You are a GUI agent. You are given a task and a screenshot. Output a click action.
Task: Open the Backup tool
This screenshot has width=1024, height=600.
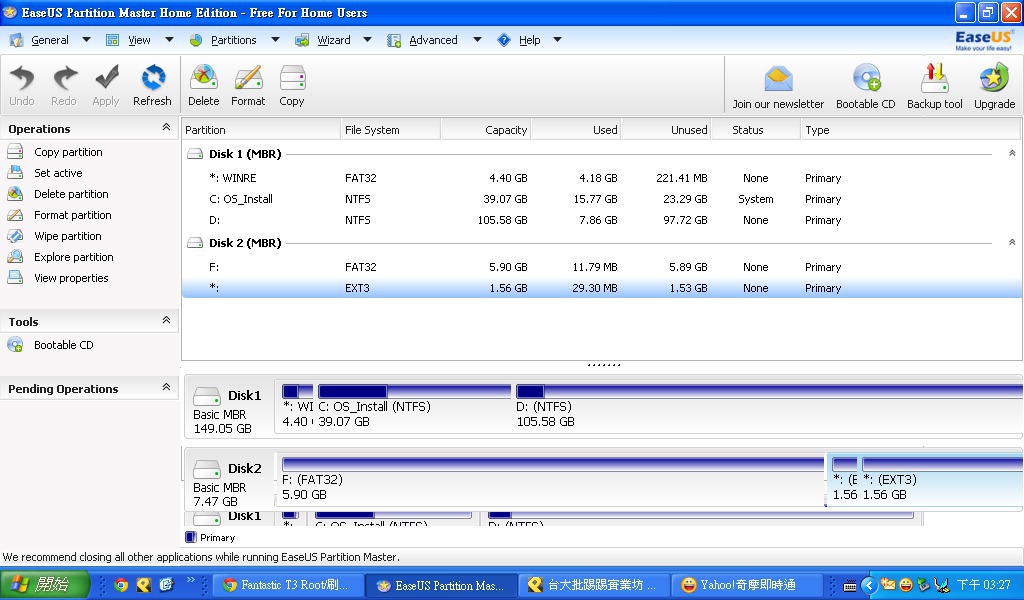coord(935,87)
